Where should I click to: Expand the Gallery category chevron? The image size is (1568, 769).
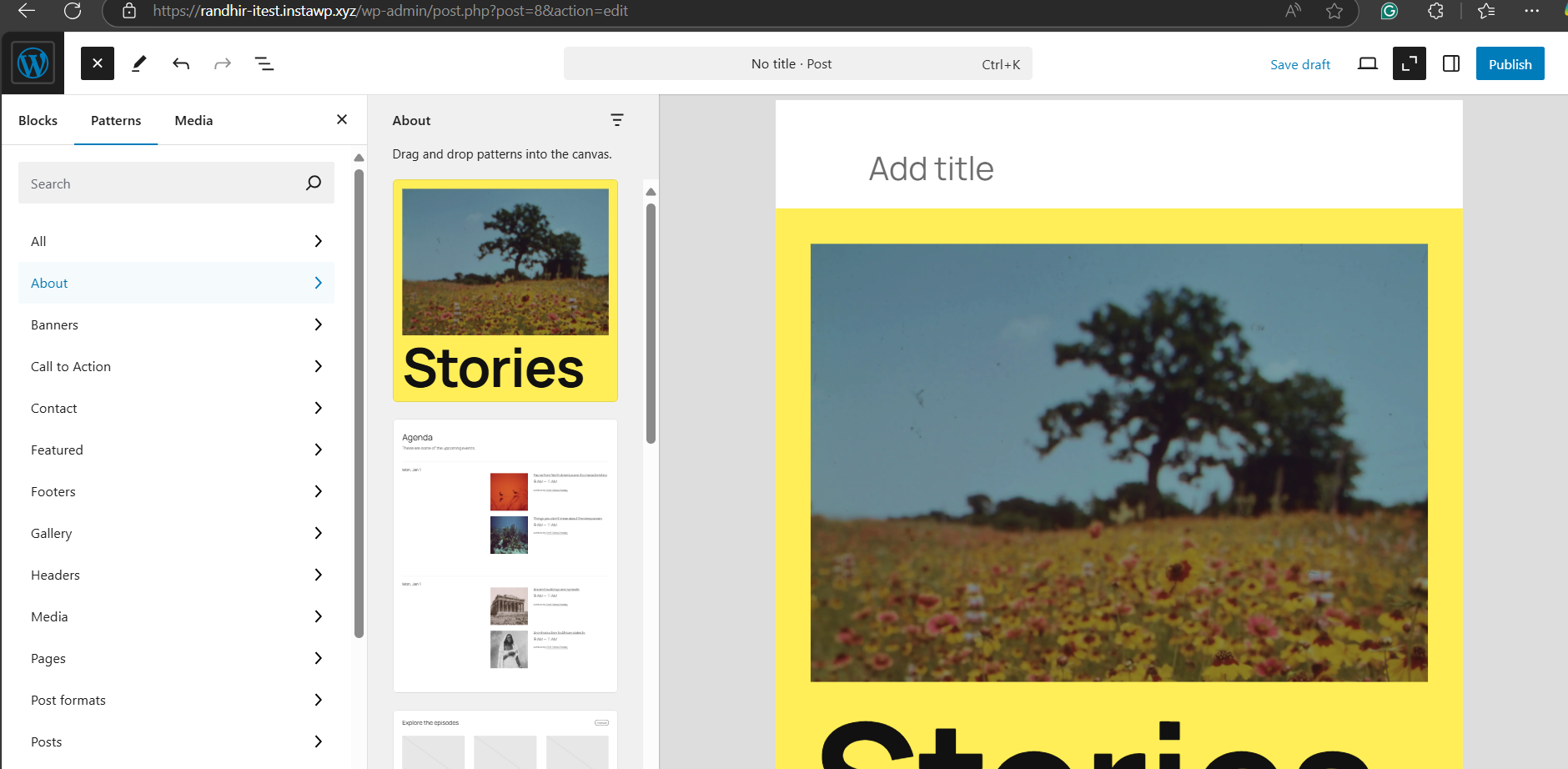318,533
